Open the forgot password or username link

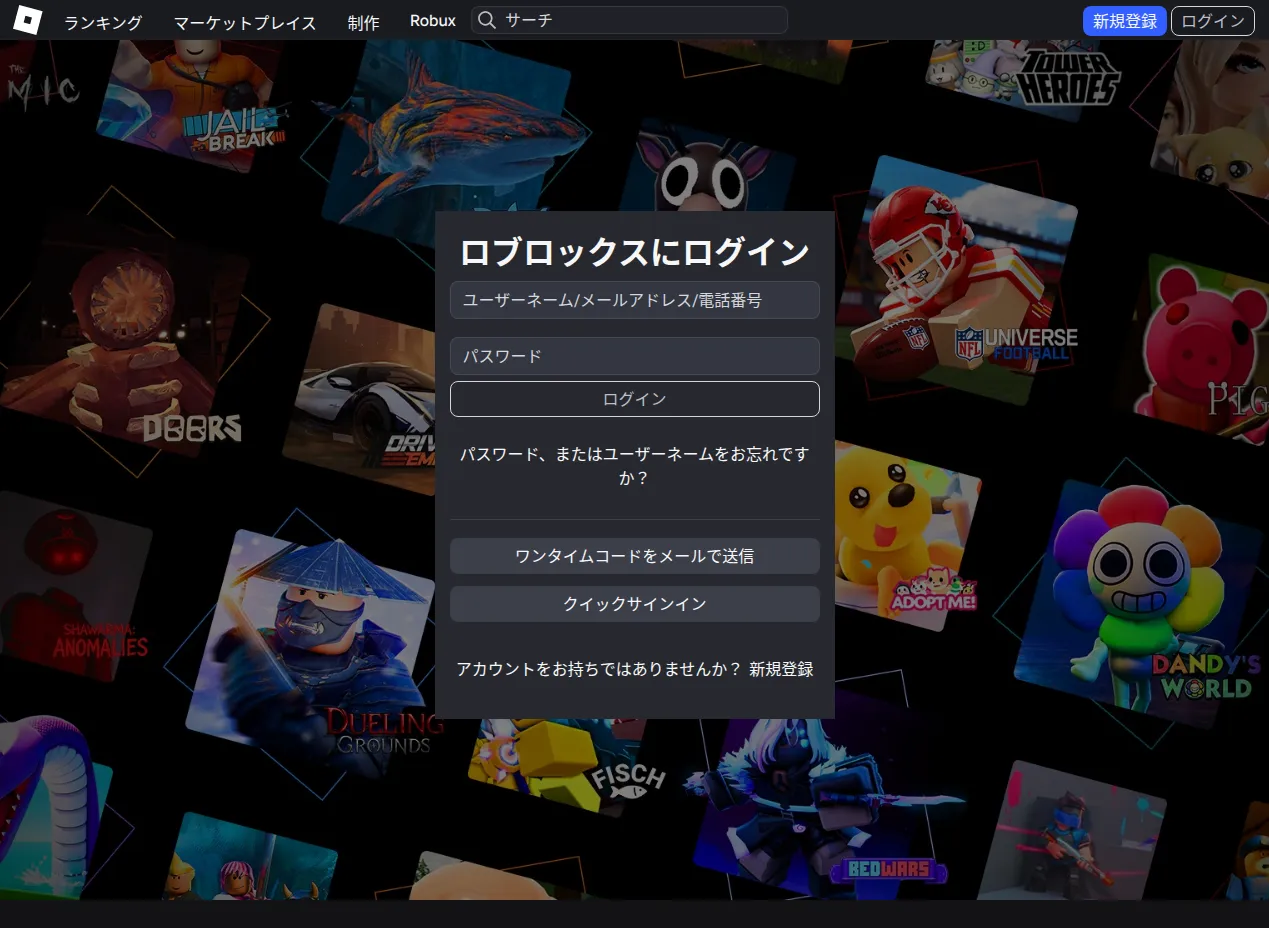(x=634, y=466)
